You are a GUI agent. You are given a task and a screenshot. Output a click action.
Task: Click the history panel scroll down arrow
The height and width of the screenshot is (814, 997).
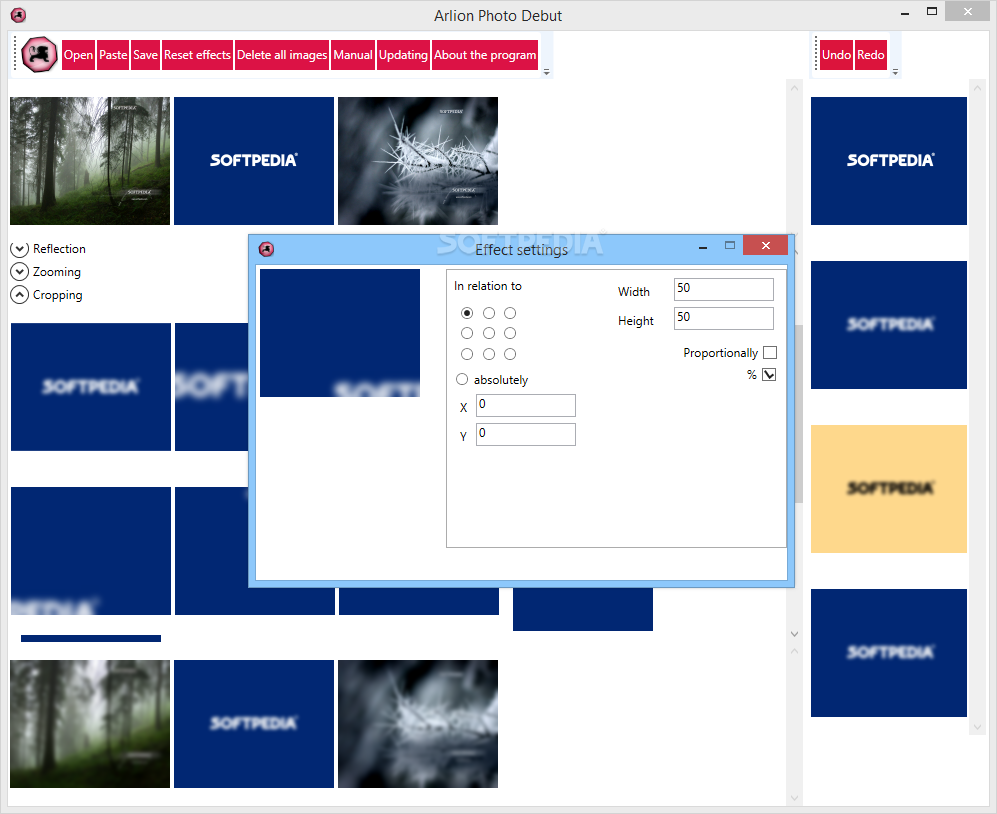point(977,727)
